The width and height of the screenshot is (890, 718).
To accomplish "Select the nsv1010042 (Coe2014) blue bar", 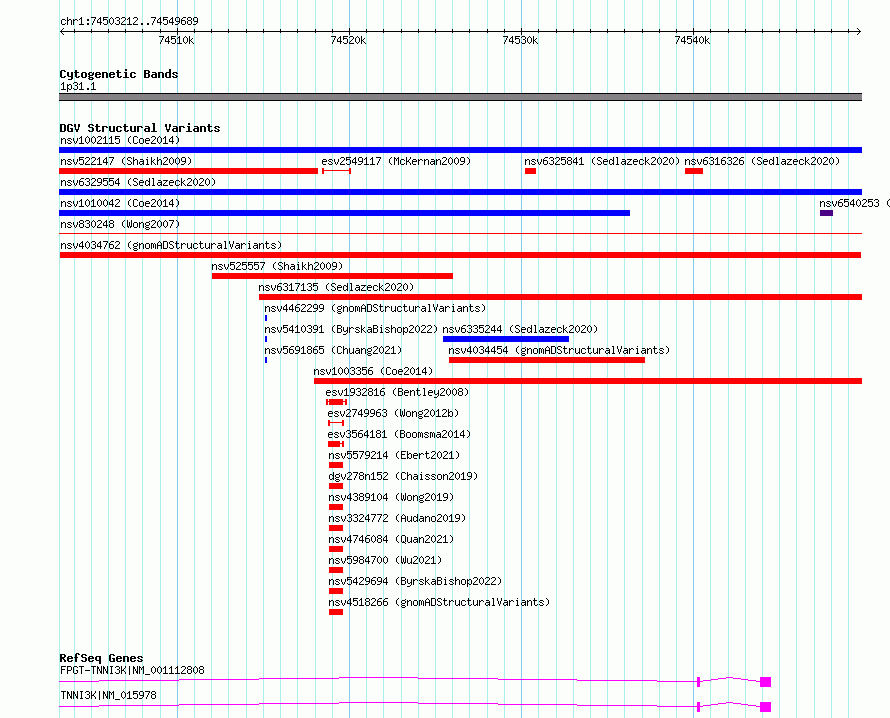I will coord(345,213).
